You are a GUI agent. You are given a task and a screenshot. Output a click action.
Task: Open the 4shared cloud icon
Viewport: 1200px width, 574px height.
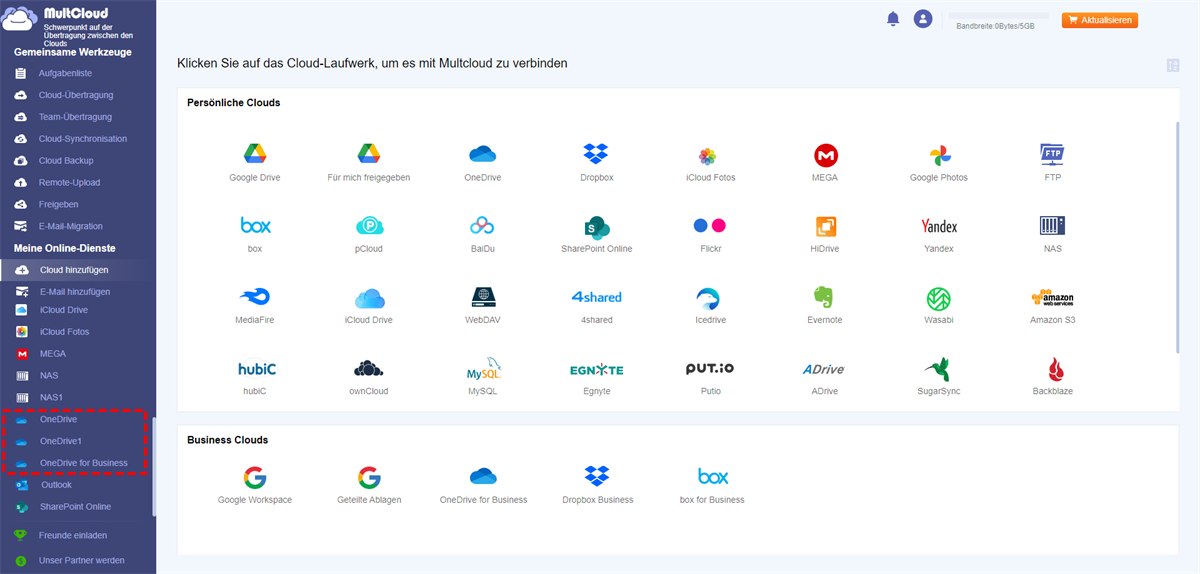pos(597,297)
